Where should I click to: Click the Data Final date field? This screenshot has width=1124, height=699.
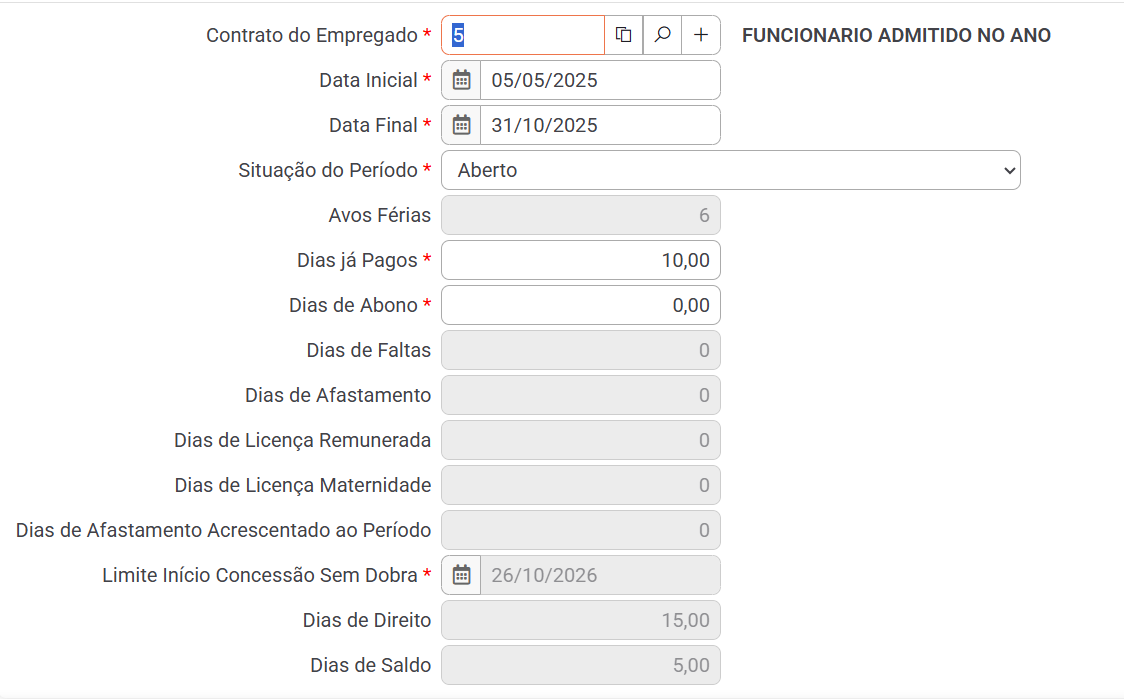(600, 125)
